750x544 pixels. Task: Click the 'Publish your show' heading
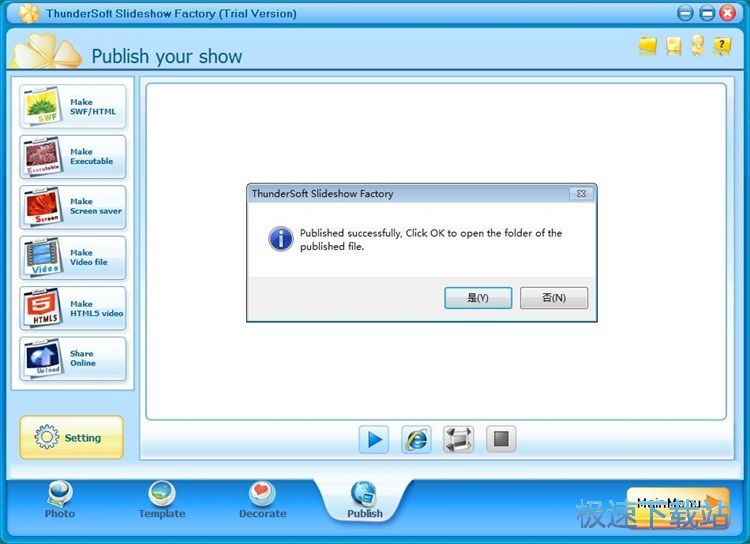pyautogui.click(x=167, y=56)
